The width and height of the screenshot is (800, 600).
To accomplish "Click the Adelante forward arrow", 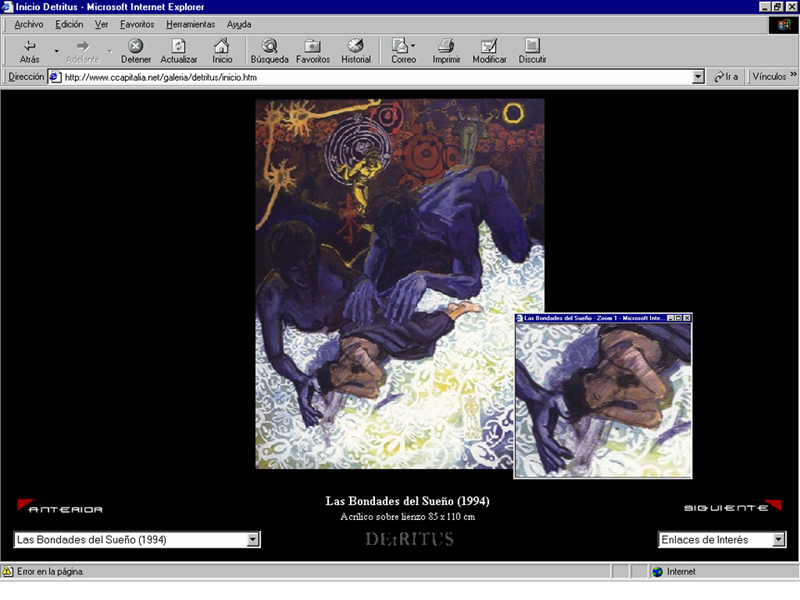I will pyautogui.click(x=83, y=52).
